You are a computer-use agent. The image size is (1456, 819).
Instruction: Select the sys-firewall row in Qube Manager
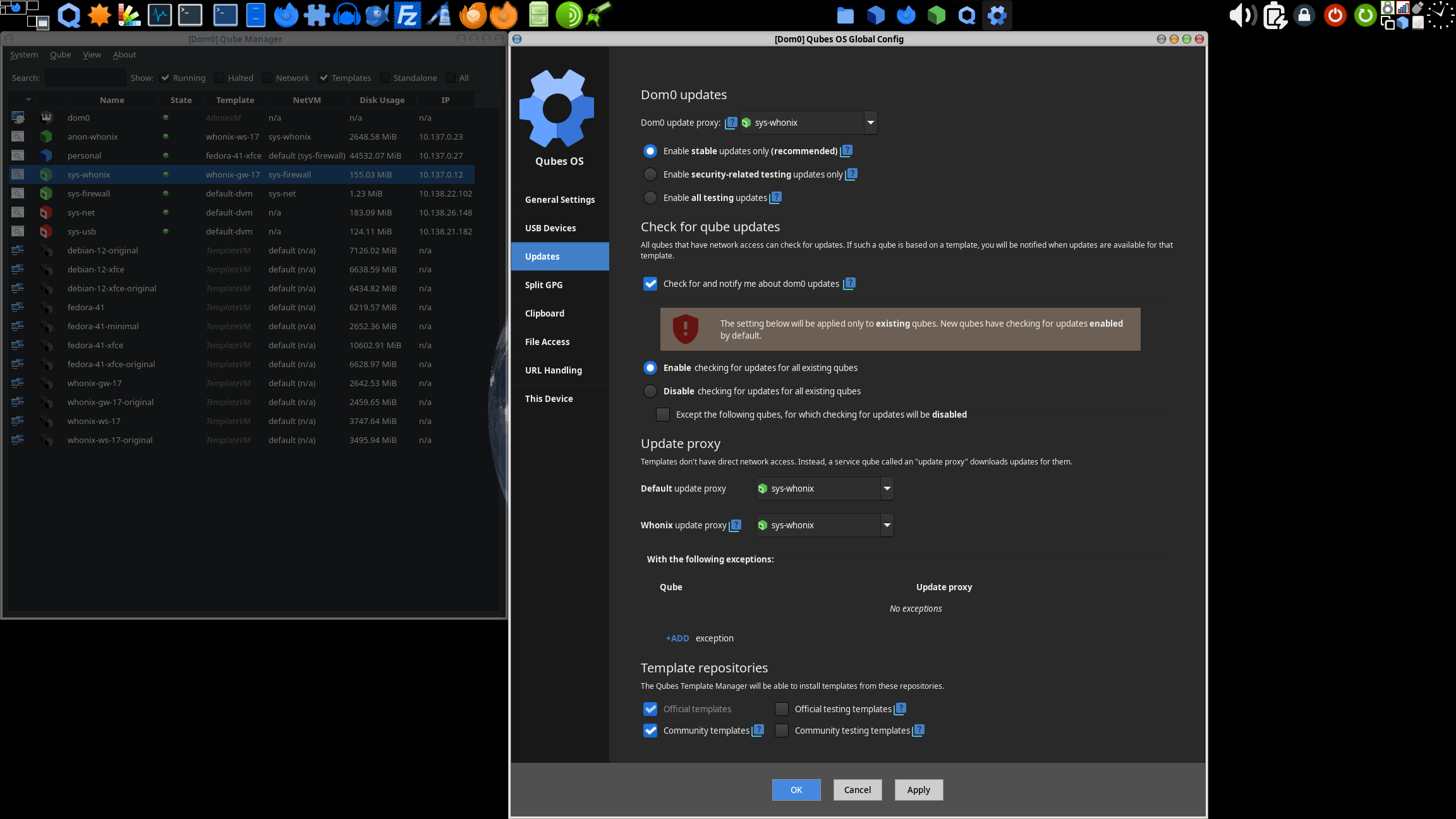coord(242,193)
